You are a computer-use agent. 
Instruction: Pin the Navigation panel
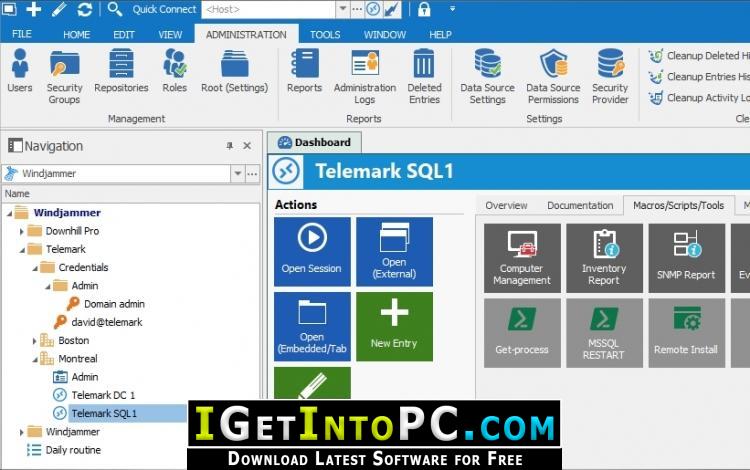230,145
